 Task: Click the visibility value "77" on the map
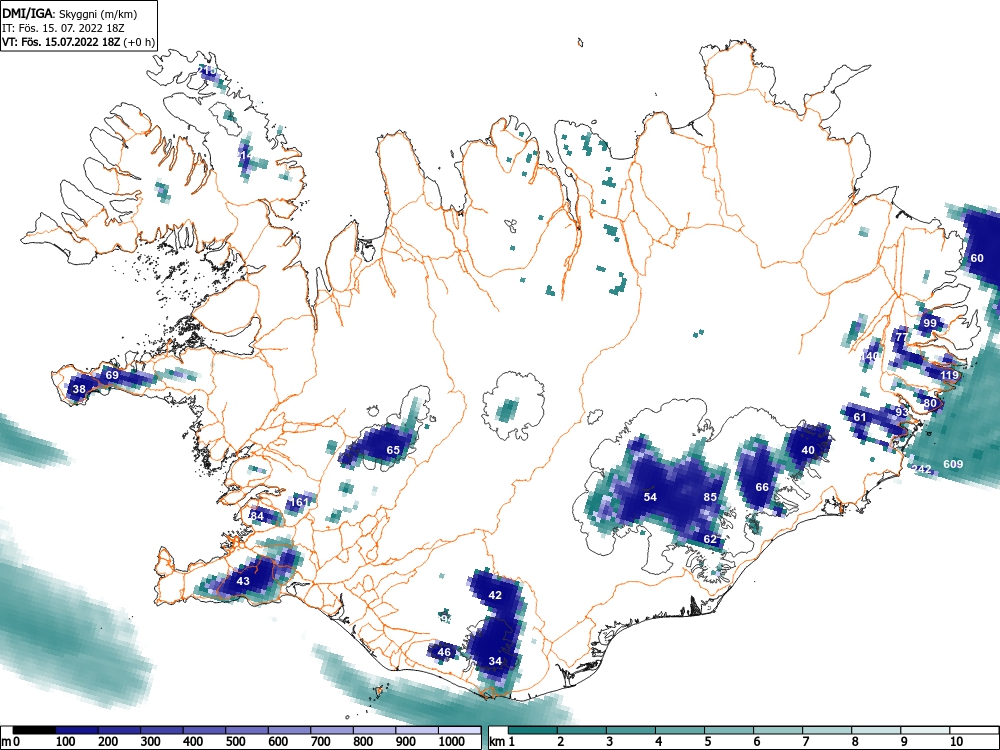point(901,337)
